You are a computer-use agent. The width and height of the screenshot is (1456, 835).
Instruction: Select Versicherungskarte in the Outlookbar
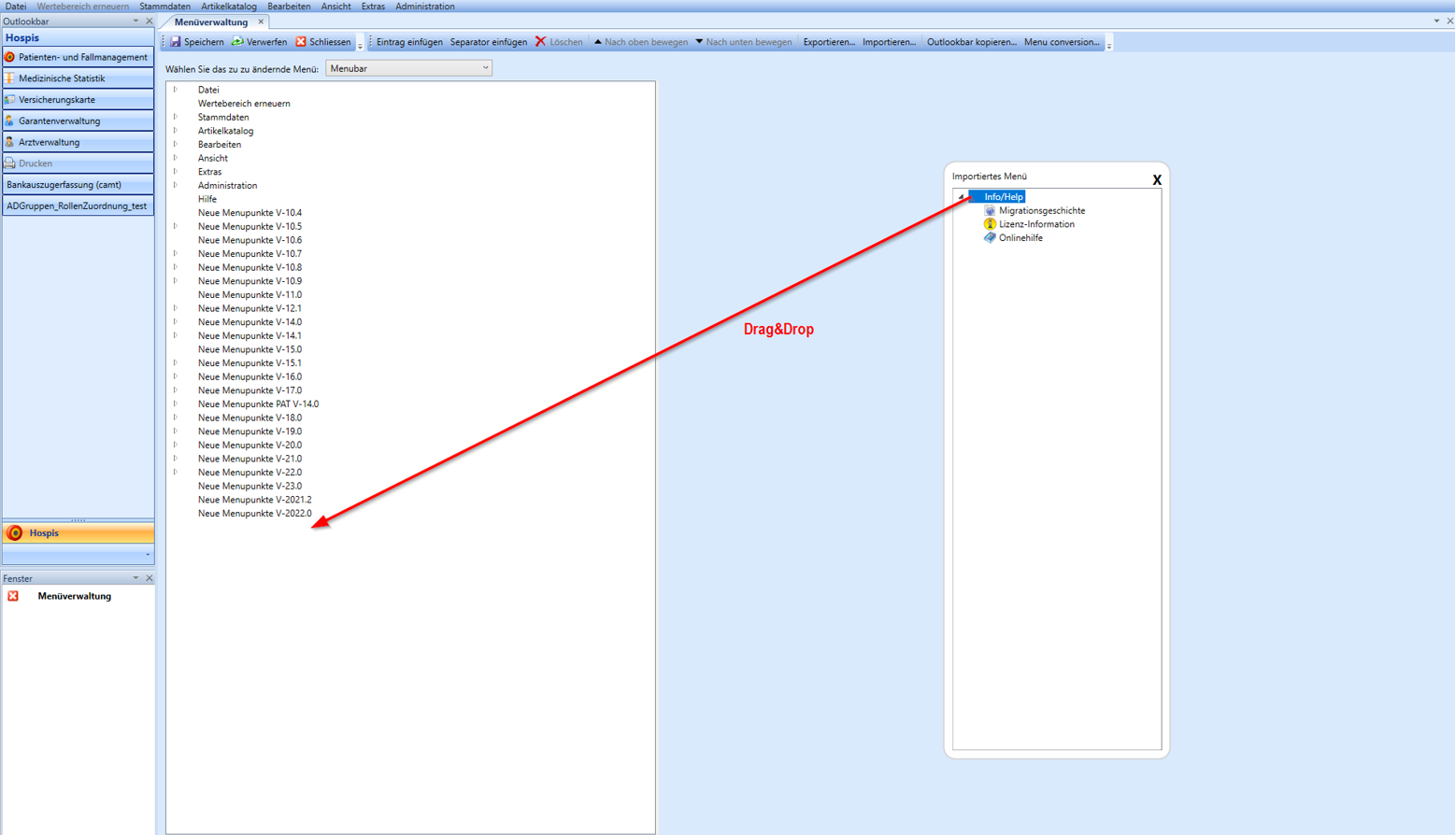tap(78, 100)
